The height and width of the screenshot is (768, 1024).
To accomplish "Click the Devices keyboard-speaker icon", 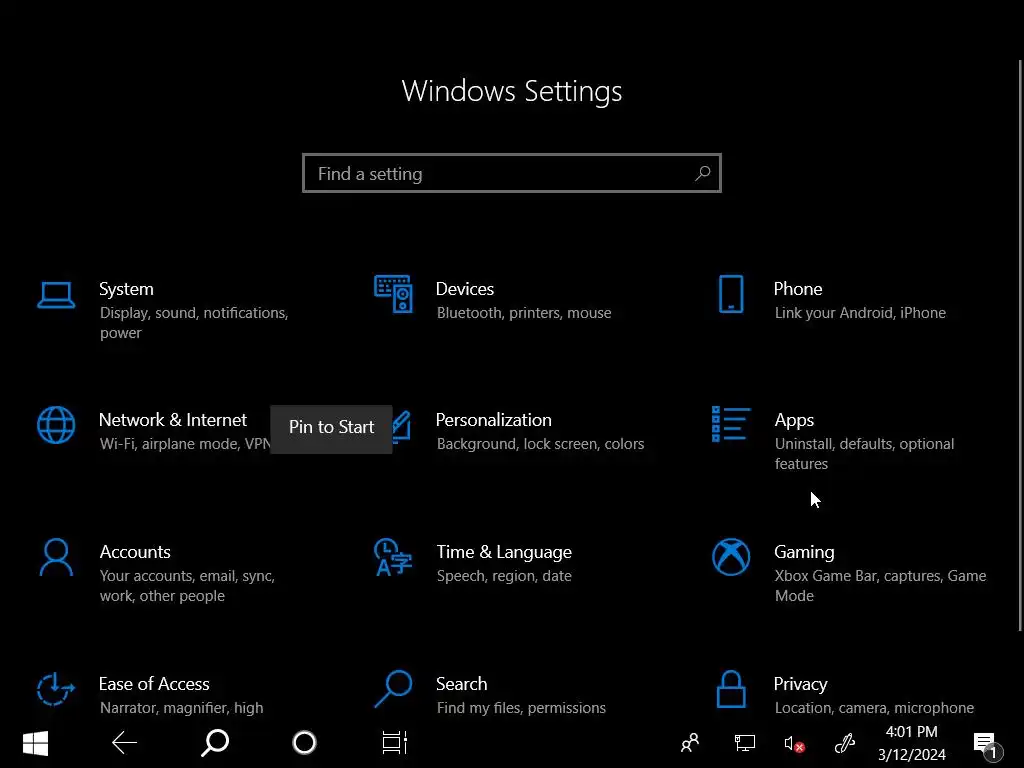I will (x=393, y=294).
